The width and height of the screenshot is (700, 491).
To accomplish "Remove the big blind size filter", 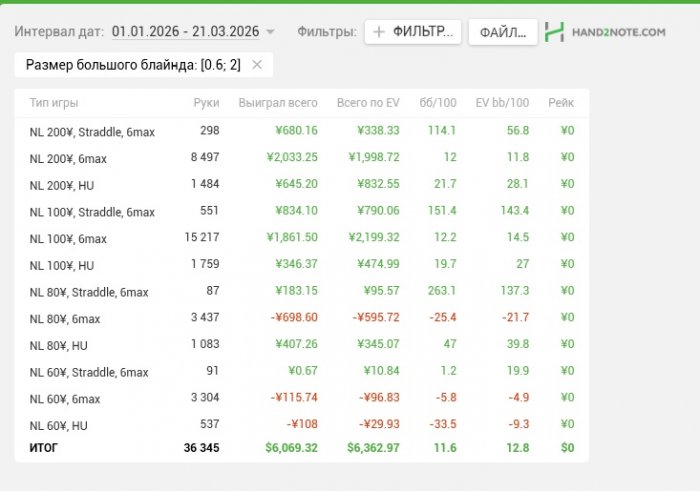I will (257, 65).
